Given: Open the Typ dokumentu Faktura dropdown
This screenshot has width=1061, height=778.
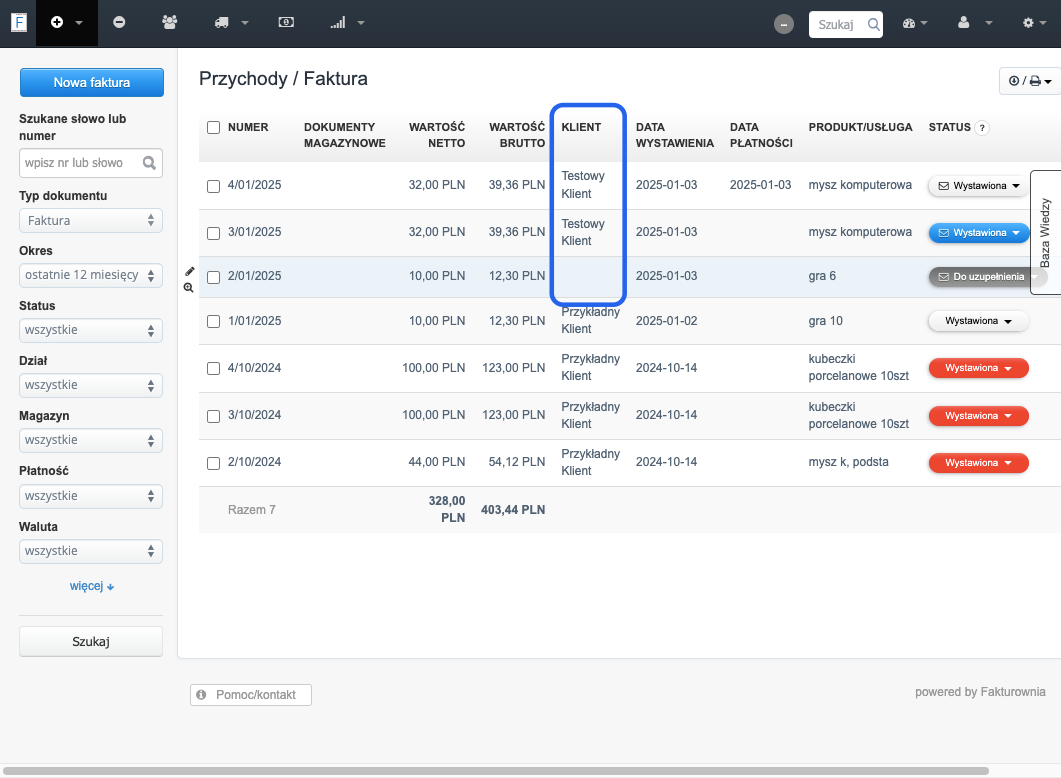Looking at the screenshot, I should [91, 221].
